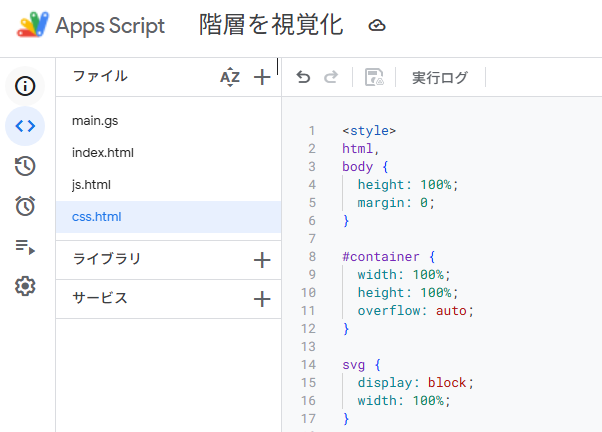Image resolution: width=602 pixels, height=432 pixels.
Task: Open the Overview info icon in sidebar
Action: pos(26,85)
